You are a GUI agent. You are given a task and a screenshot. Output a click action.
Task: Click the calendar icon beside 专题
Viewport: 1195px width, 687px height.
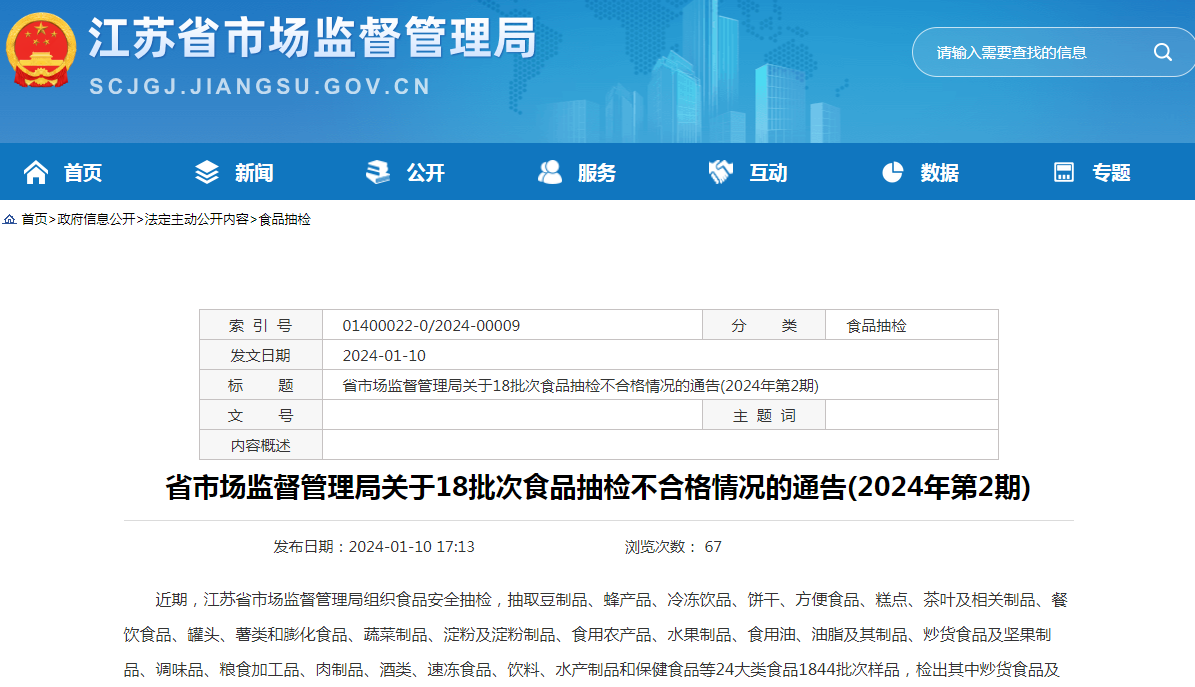1063,172
